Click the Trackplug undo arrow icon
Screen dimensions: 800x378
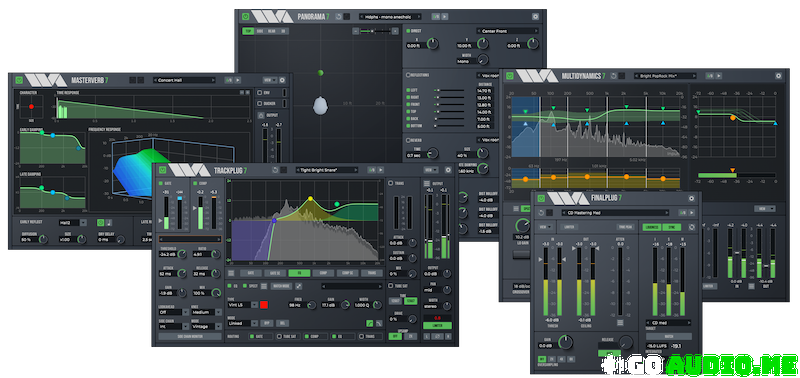[276, 170]
